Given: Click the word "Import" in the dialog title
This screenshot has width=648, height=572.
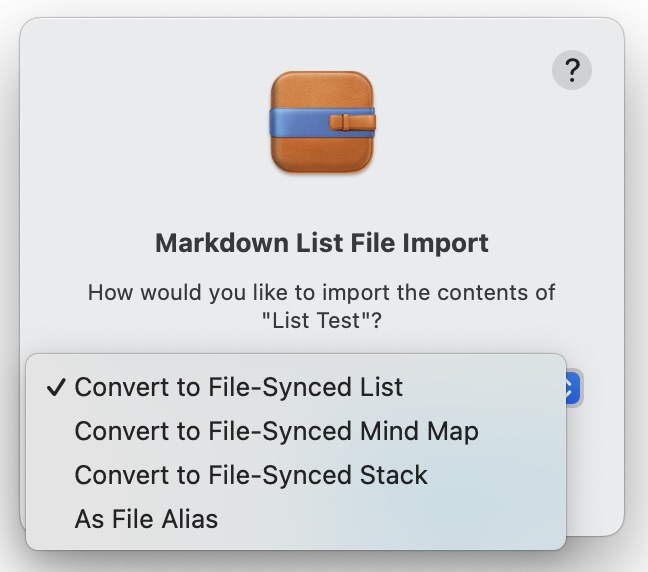Looking at the screenshot, I should tap(449, 243).
